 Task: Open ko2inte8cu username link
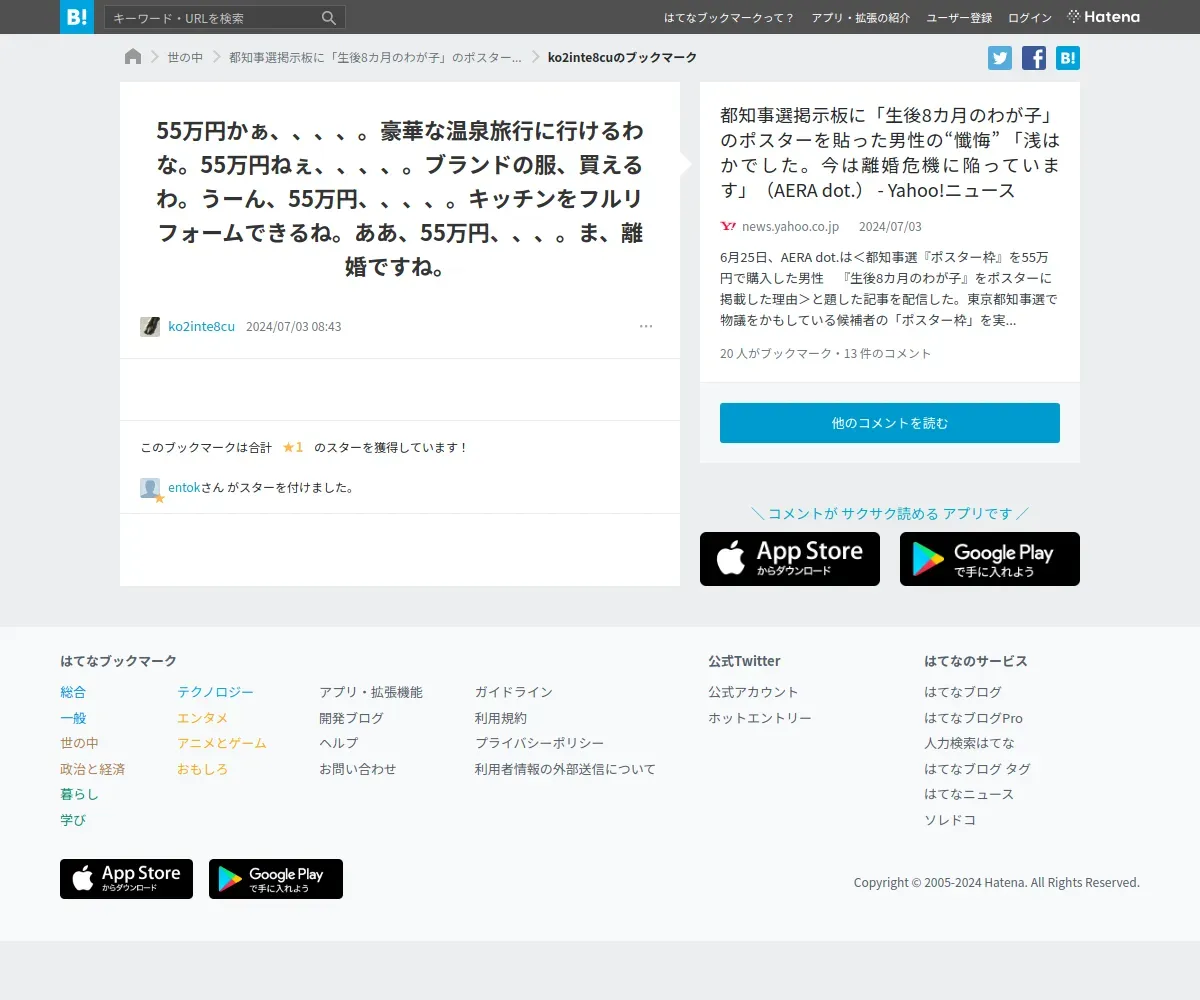click(201, 326)
